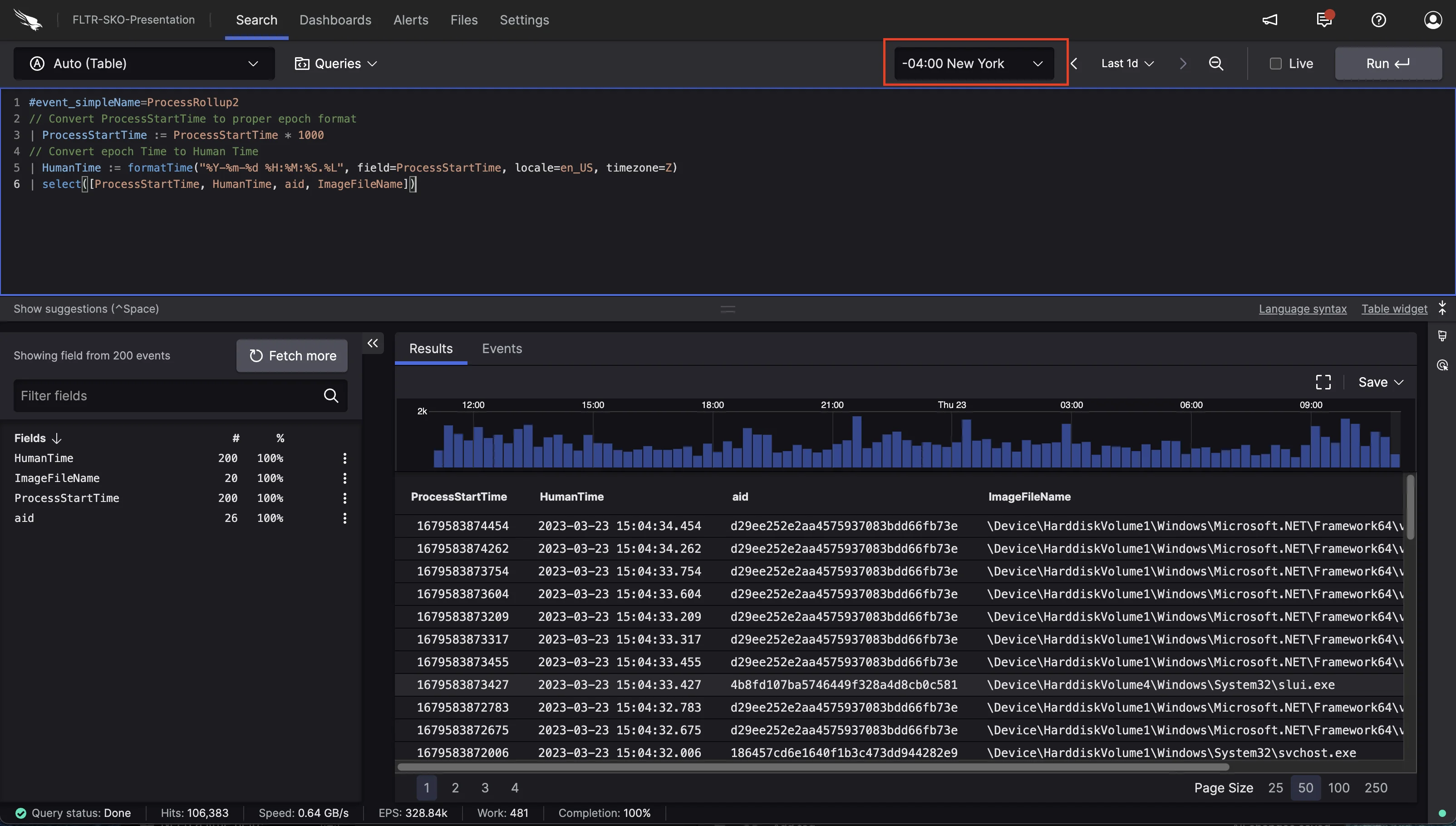Open the -04:00 New York timezone dropdown
The height and width of the screenshot is (826, 1456).
click(x=973, y=64)
